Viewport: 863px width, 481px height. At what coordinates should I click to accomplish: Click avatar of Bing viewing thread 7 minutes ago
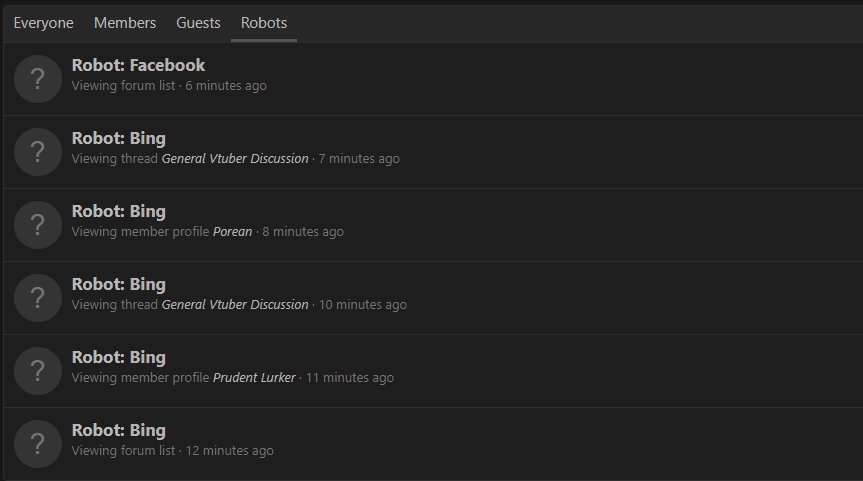point(37,152)
